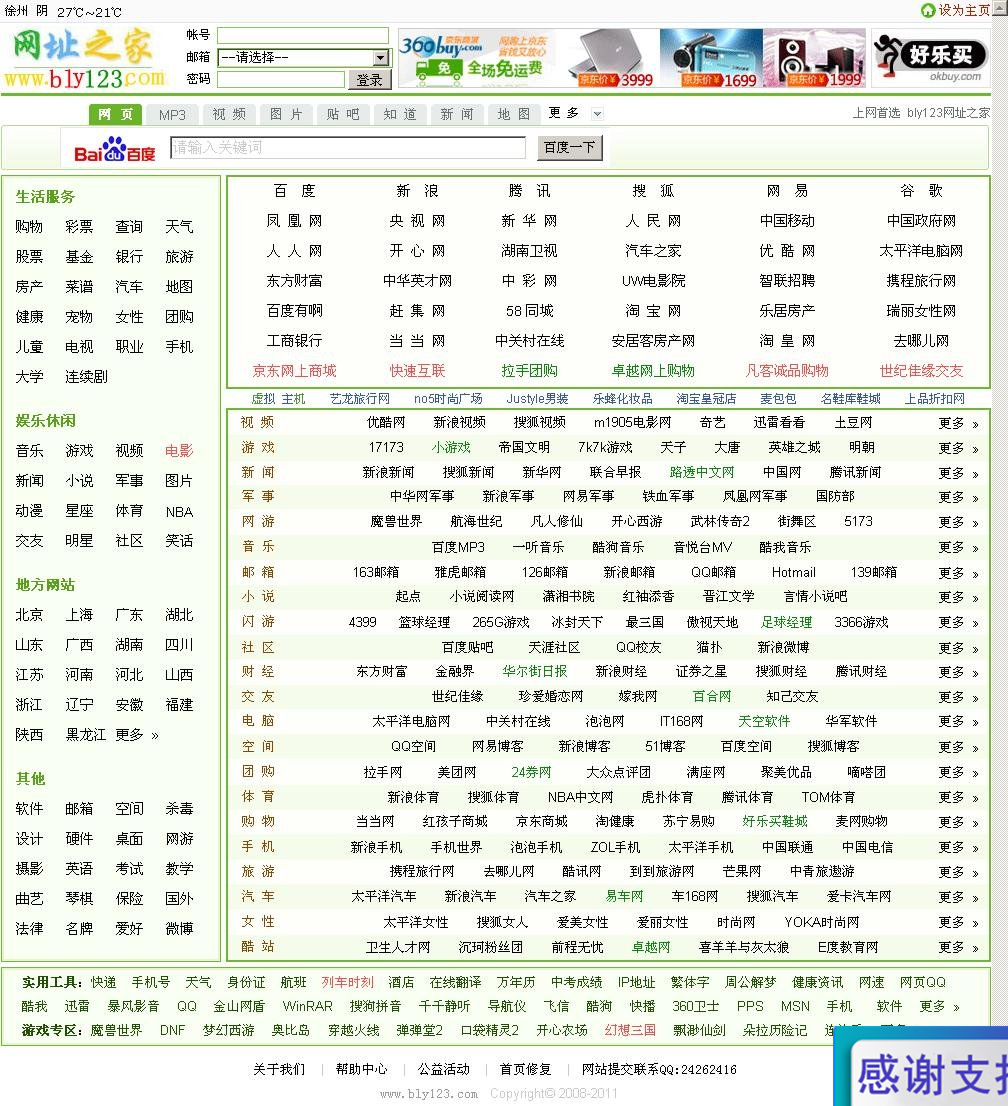Expand 更多 for the 邮箱 row

tap(958, 573)
